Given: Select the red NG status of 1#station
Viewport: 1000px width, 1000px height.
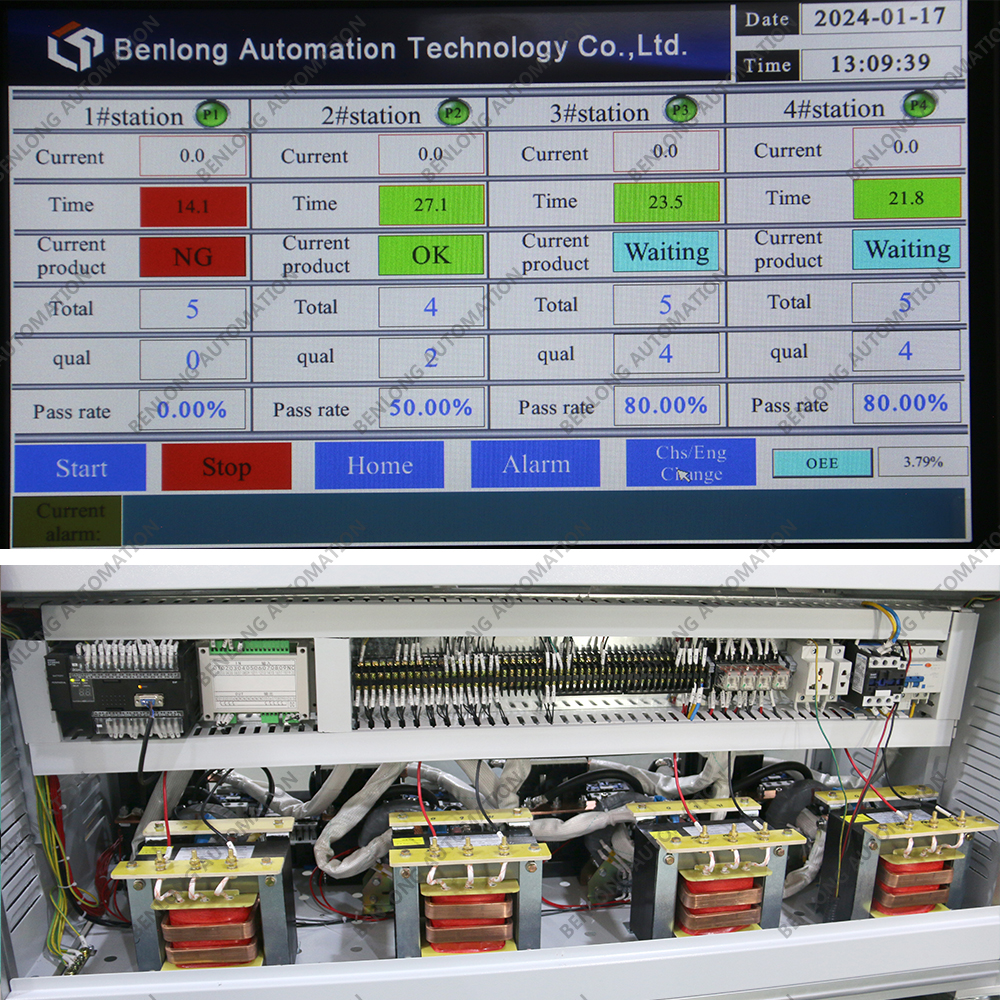Looking at the screenshot, I should pos(193,256).
